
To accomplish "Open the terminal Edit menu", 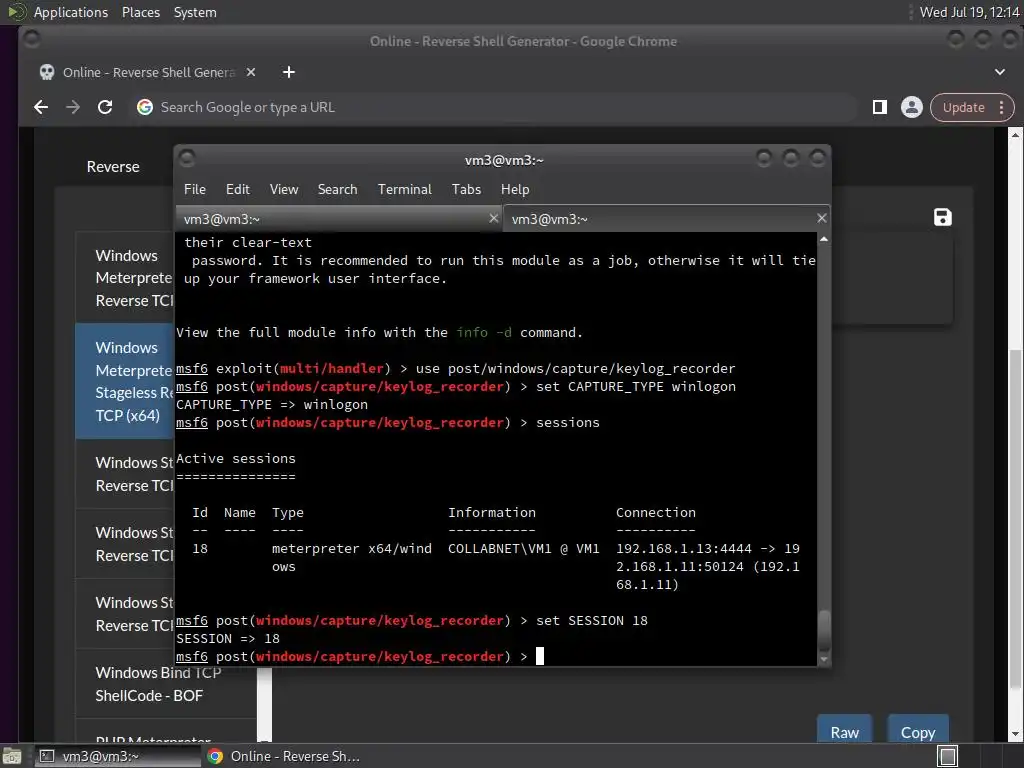I will [238, 189].
